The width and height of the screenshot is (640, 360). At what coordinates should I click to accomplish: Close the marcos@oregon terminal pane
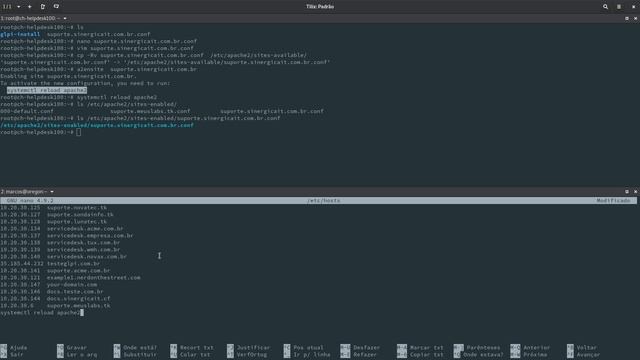[x=636, y=191]
